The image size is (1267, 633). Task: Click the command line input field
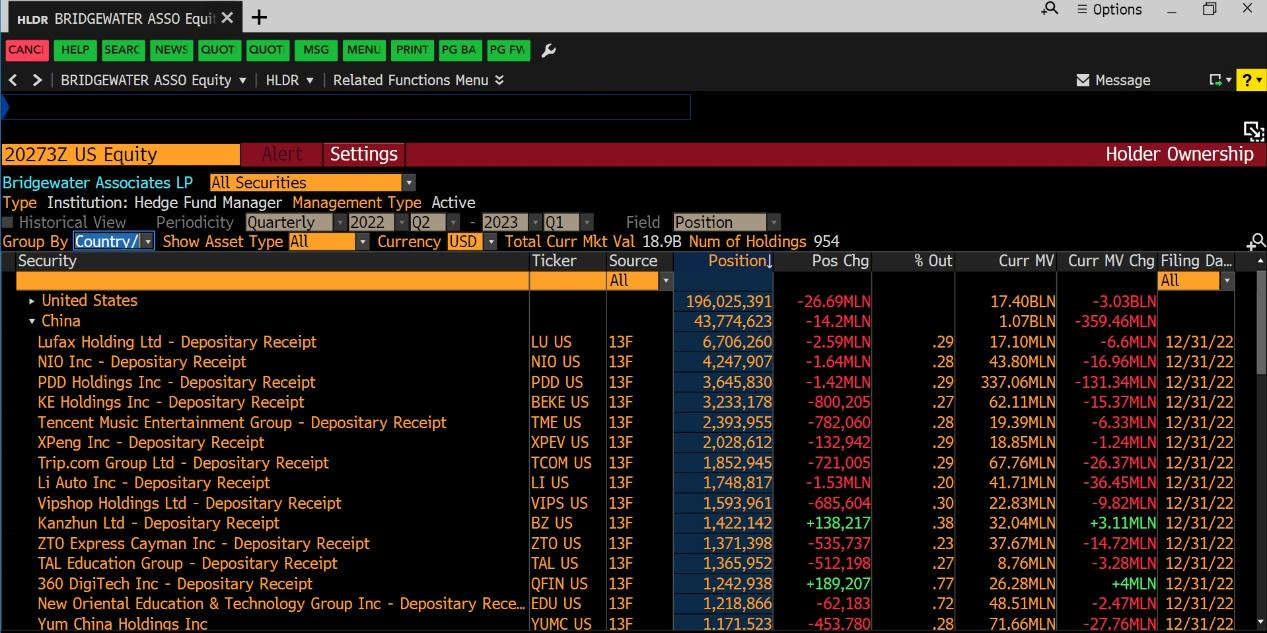pyautogui.click(x=347, y=107)
